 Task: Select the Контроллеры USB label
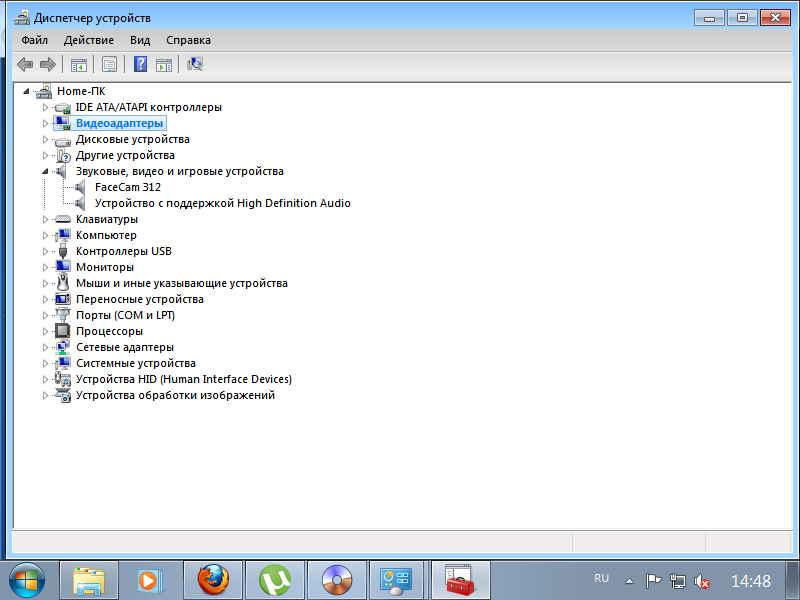coord(124,251)
